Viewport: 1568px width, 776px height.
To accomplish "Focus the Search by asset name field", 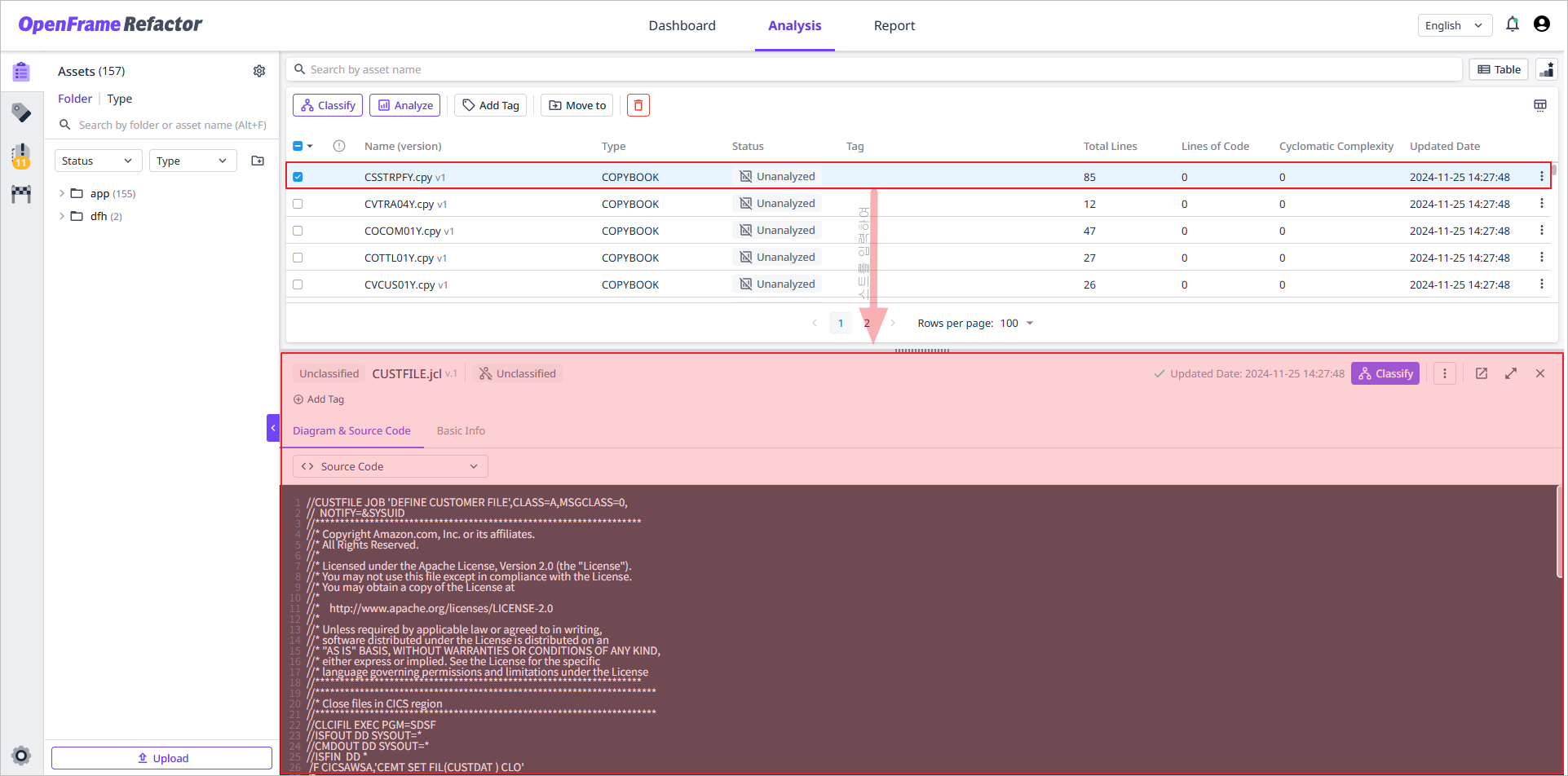I will tap(874, 69).
